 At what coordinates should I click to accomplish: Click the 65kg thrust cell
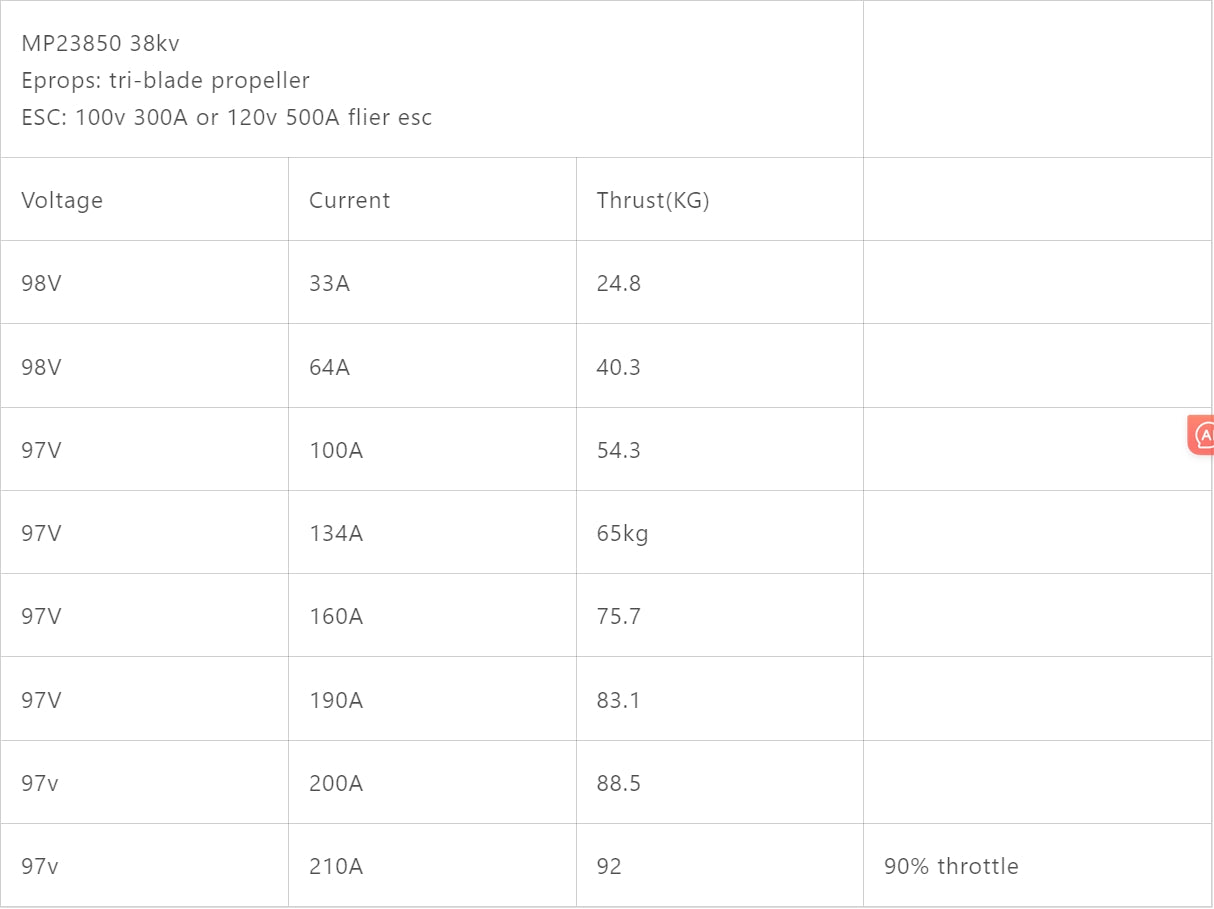point(720,532)
